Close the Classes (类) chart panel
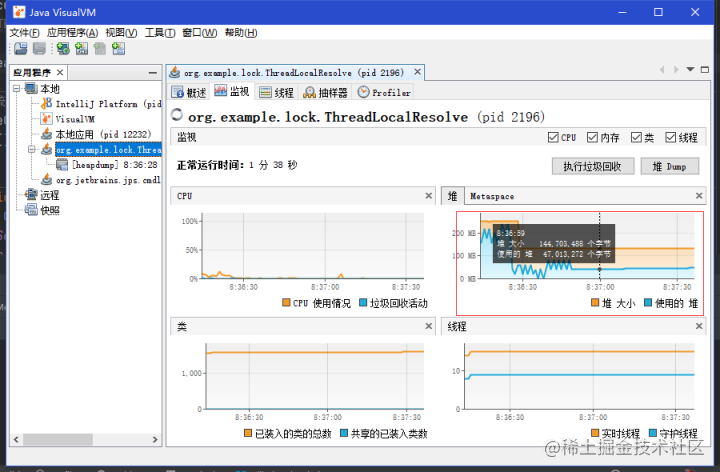Viewport: 720px width, 472px height. (428, 326)
